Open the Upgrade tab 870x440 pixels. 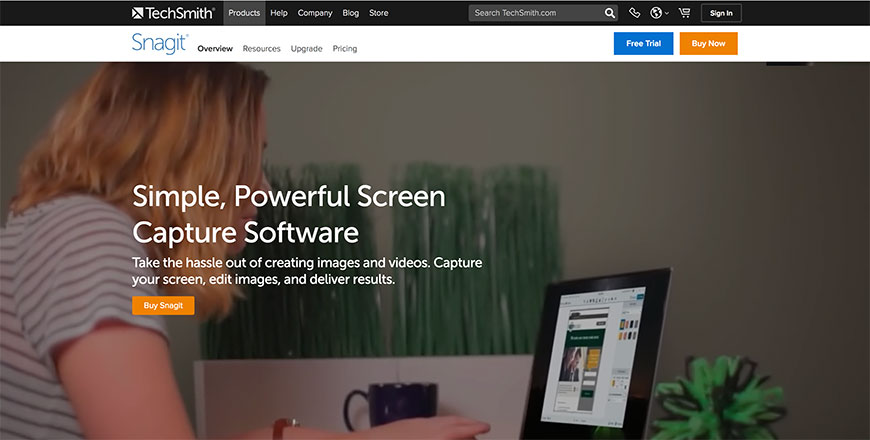point(306,48)
